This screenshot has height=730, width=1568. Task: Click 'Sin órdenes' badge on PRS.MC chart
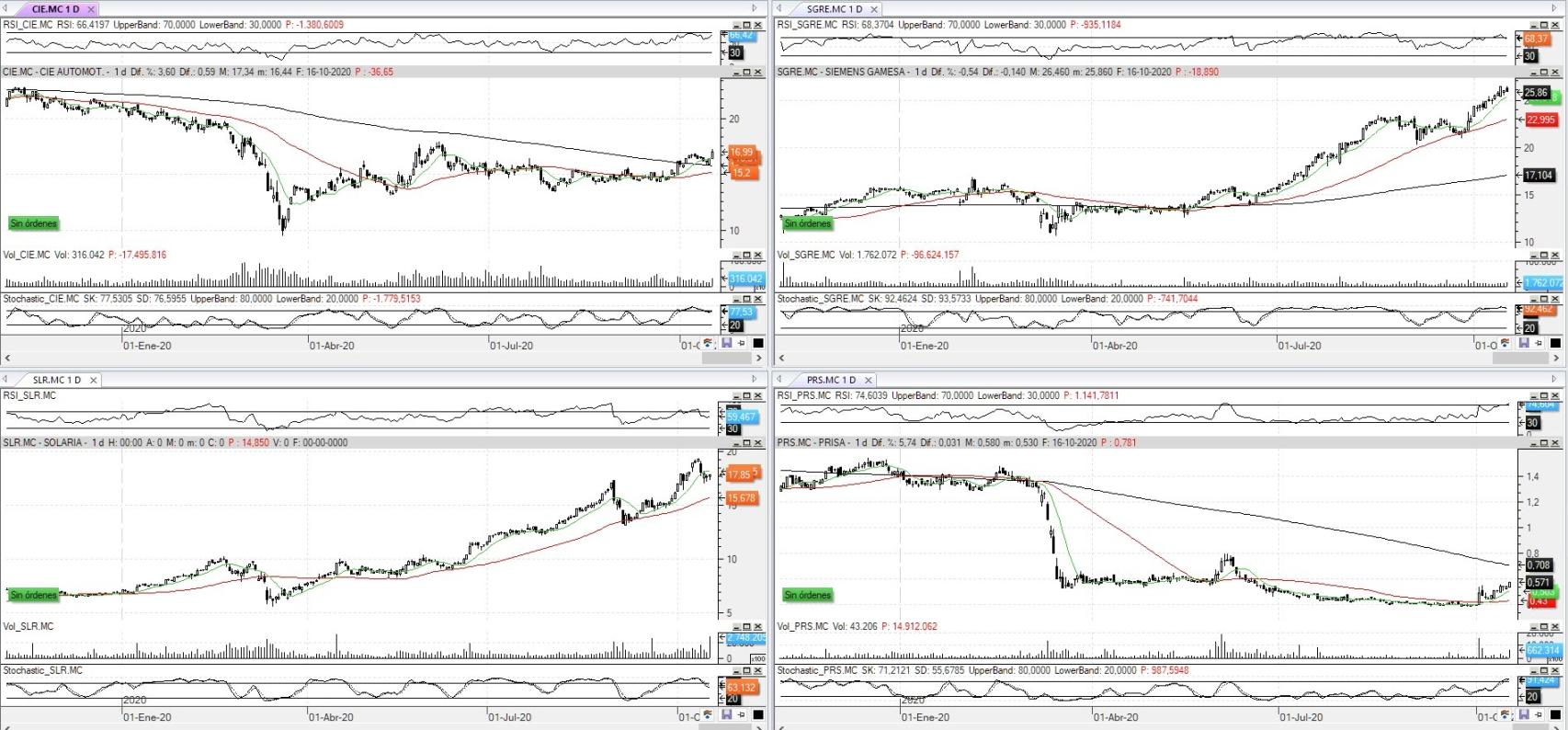(808, 595)
